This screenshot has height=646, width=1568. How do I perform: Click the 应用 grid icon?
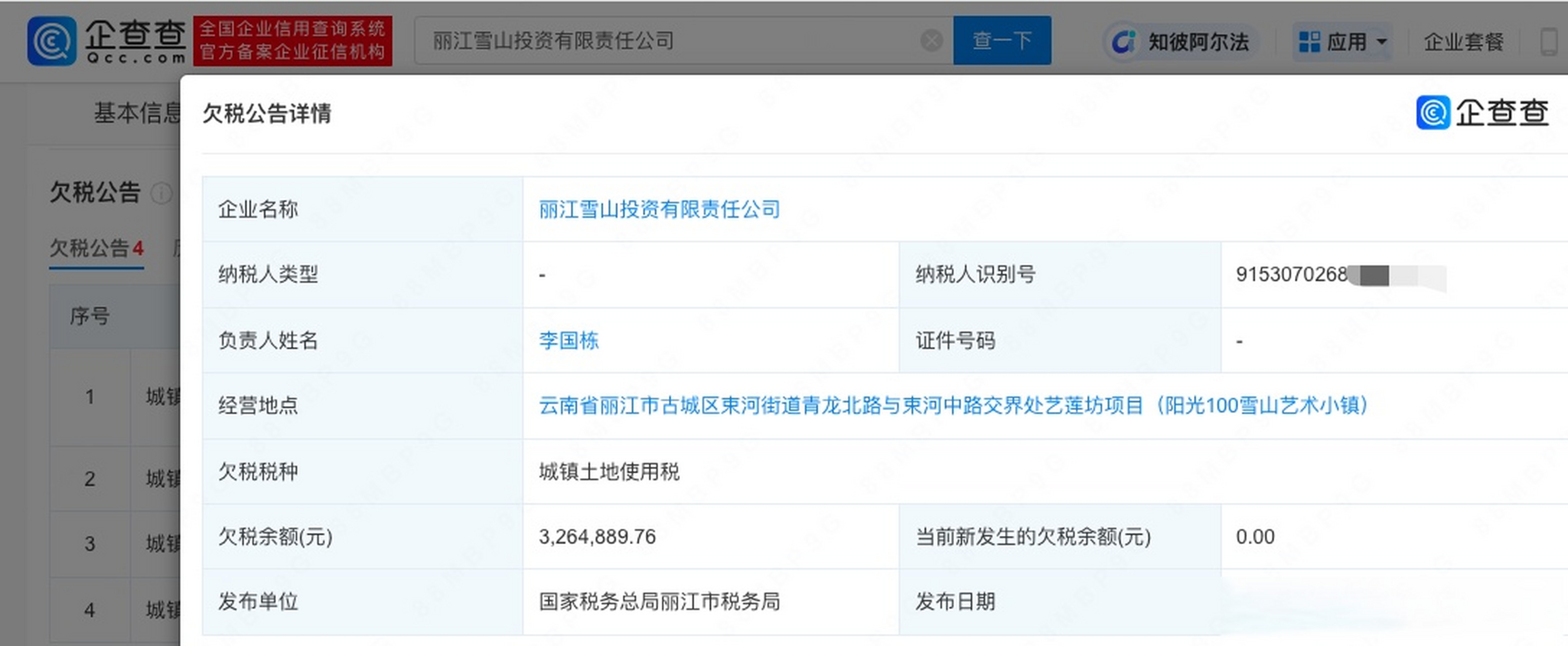click(1310, 42)
